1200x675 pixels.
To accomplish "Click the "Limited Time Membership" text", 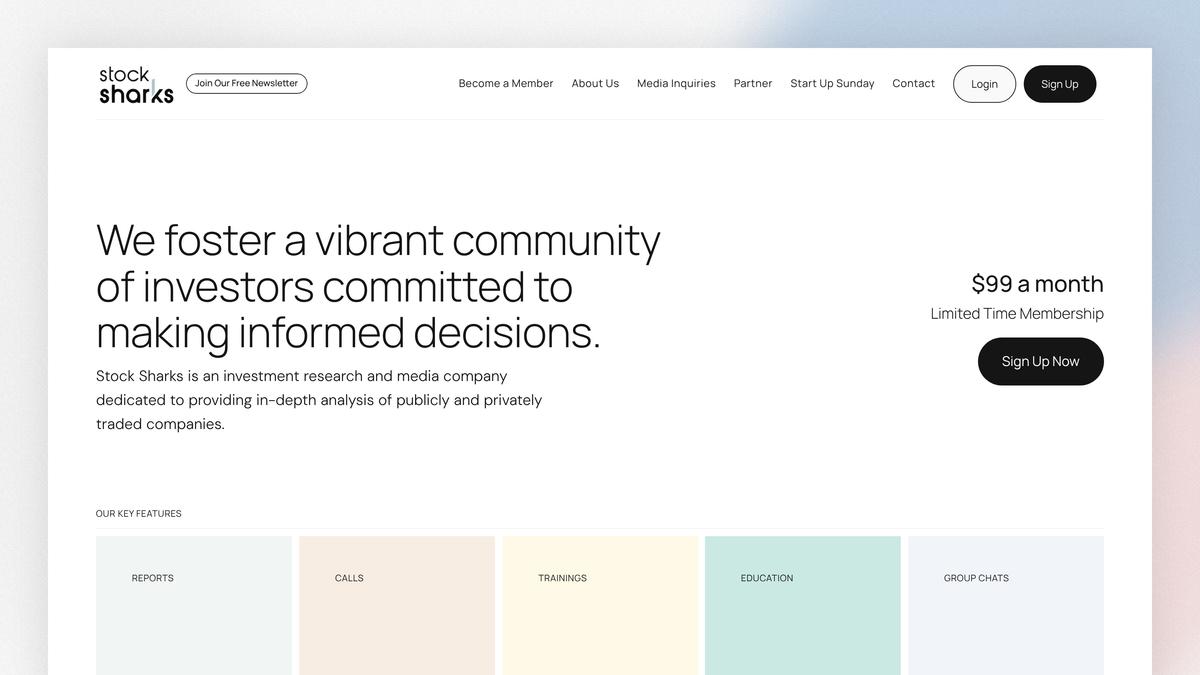I will click(x=1017, y=314).
